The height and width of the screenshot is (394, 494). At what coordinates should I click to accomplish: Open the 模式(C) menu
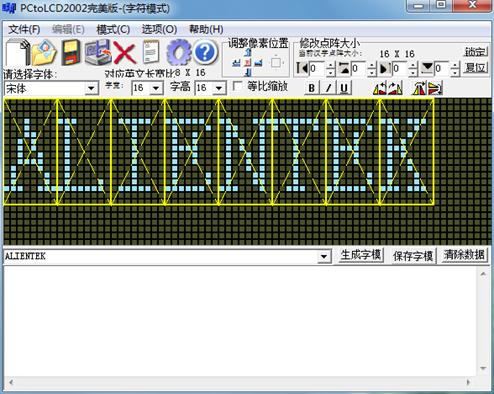pyautogui.click(x=113, y=30)
